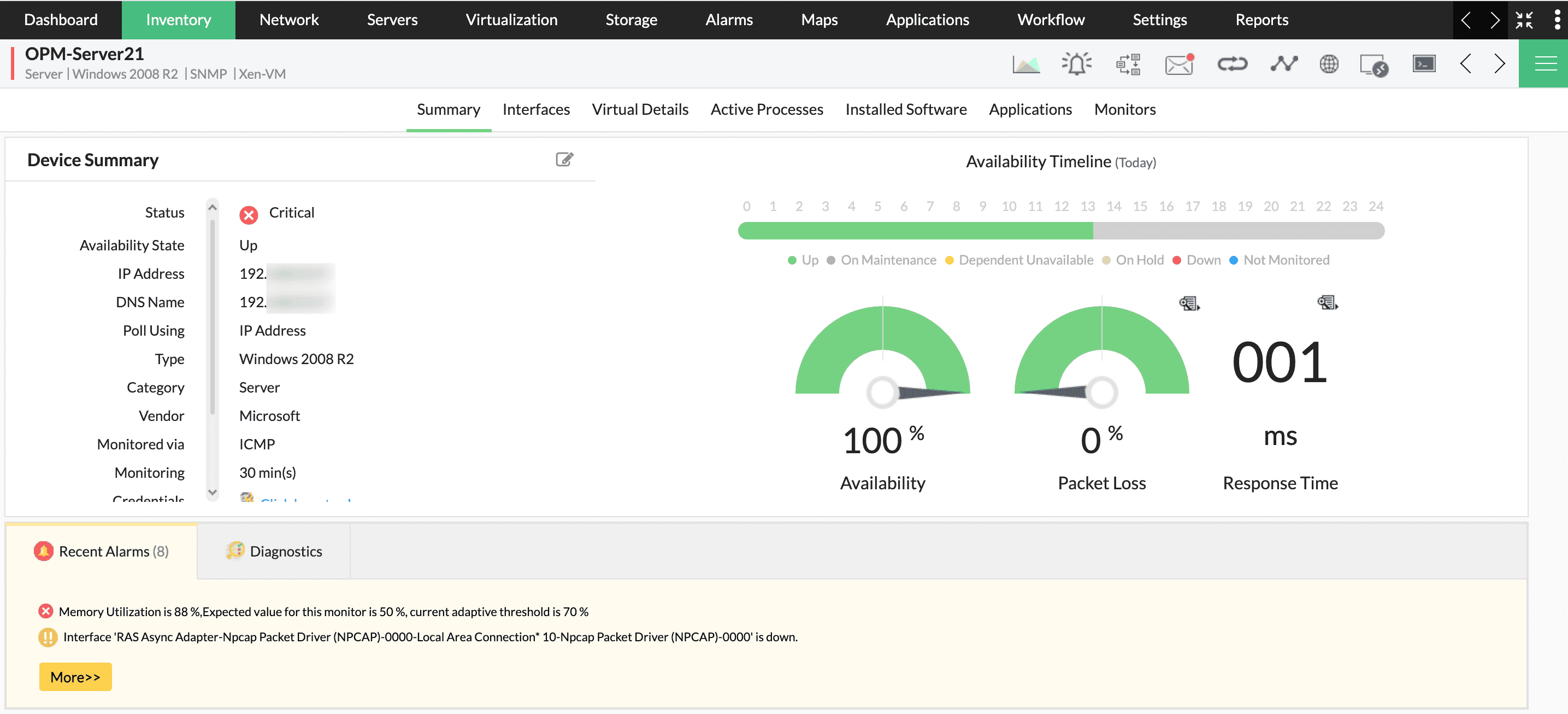Viewport: 1568px width, 714px height.
Task: Click the remote desktop connection icon
Action: click(1375, 63)
